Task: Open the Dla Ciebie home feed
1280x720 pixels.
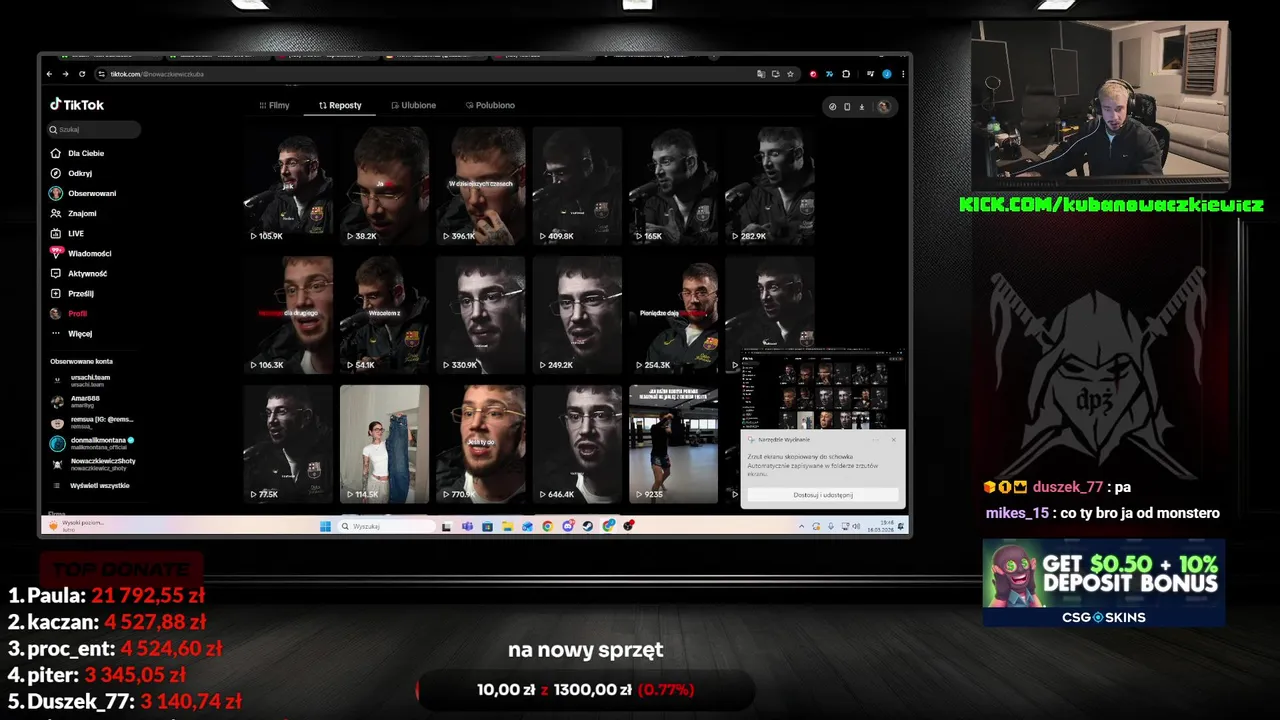Action: (78, 153)
